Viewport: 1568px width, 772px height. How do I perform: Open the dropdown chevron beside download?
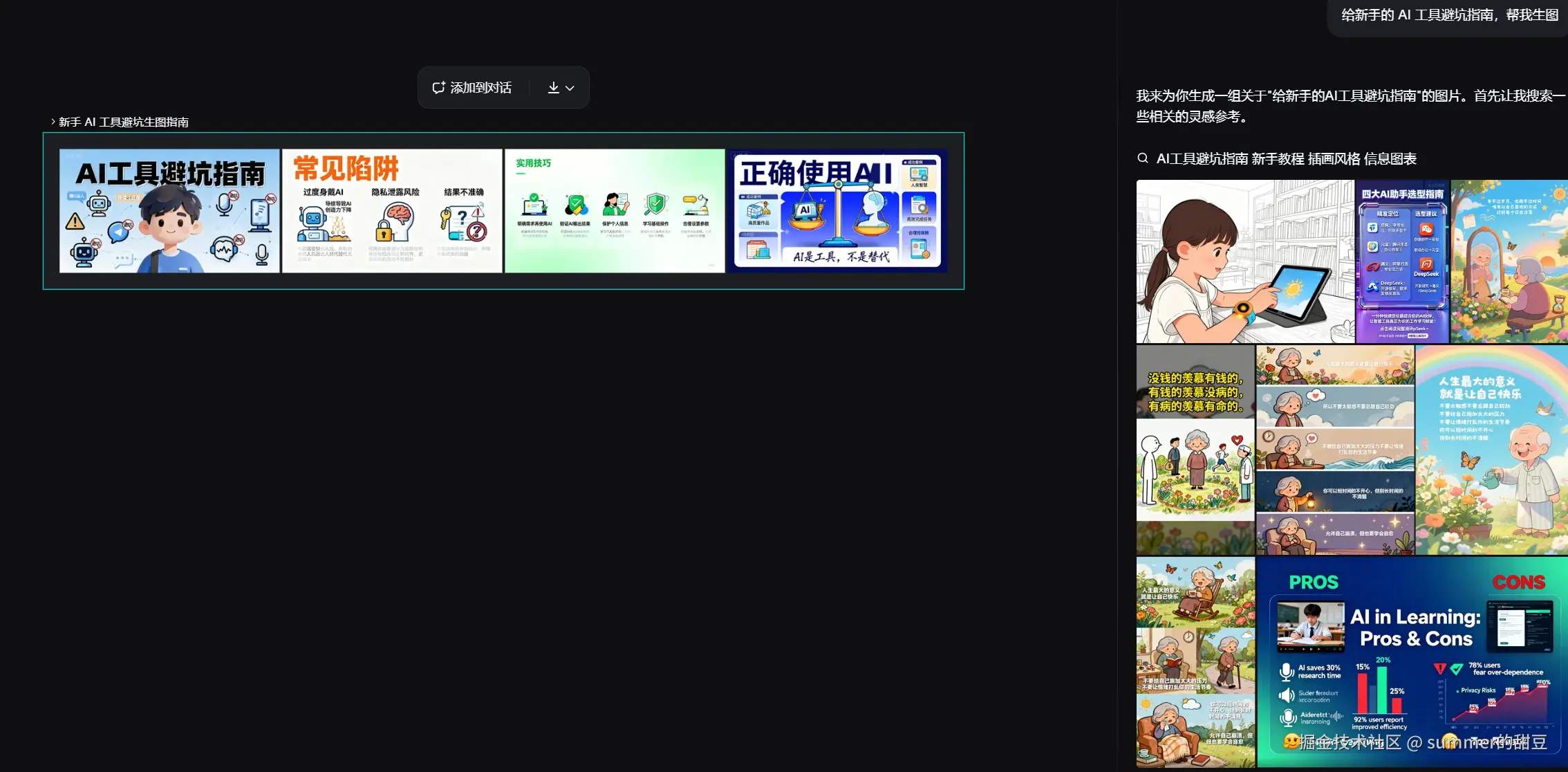click(x=570, y=88)
